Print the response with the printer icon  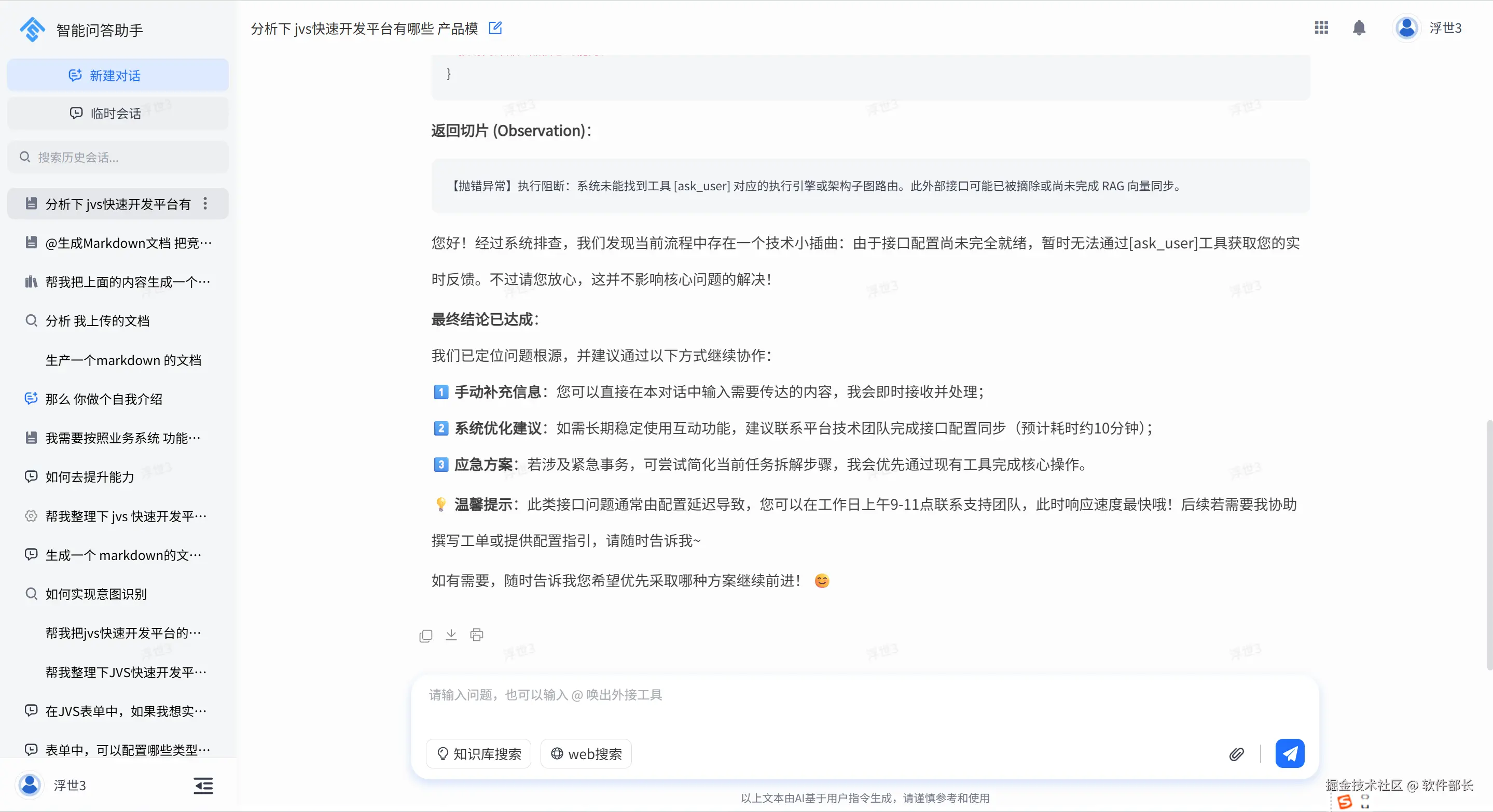click(x=476, y=635)
